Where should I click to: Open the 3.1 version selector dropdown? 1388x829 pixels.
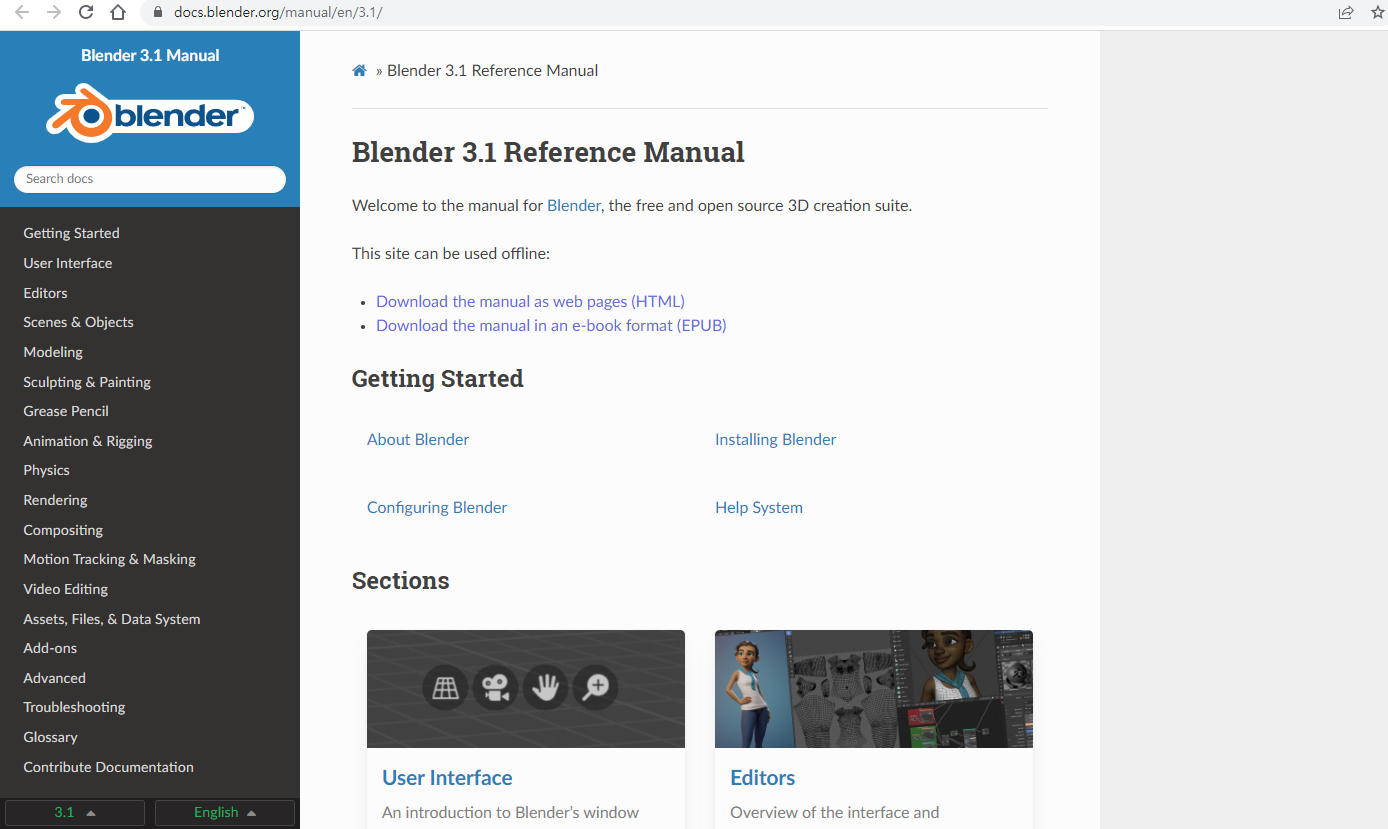(x=75, y=812)
